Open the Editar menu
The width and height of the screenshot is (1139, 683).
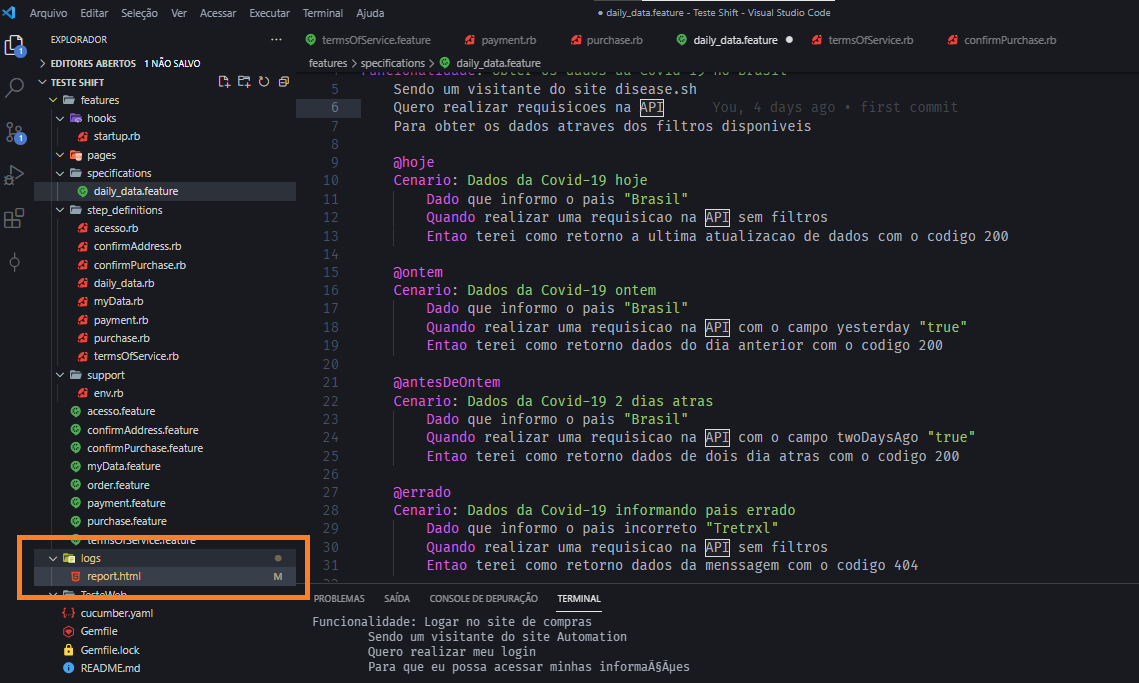(94, 13)
